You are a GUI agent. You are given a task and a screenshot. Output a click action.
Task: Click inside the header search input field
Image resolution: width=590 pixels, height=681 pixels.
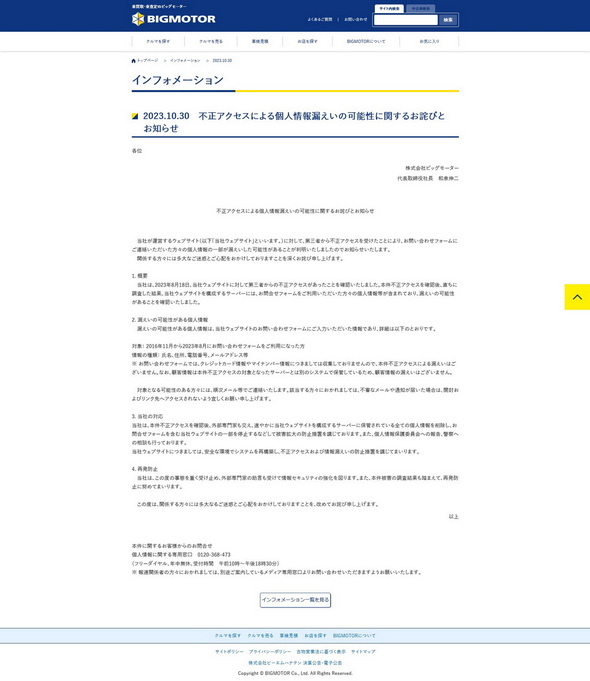405,20
